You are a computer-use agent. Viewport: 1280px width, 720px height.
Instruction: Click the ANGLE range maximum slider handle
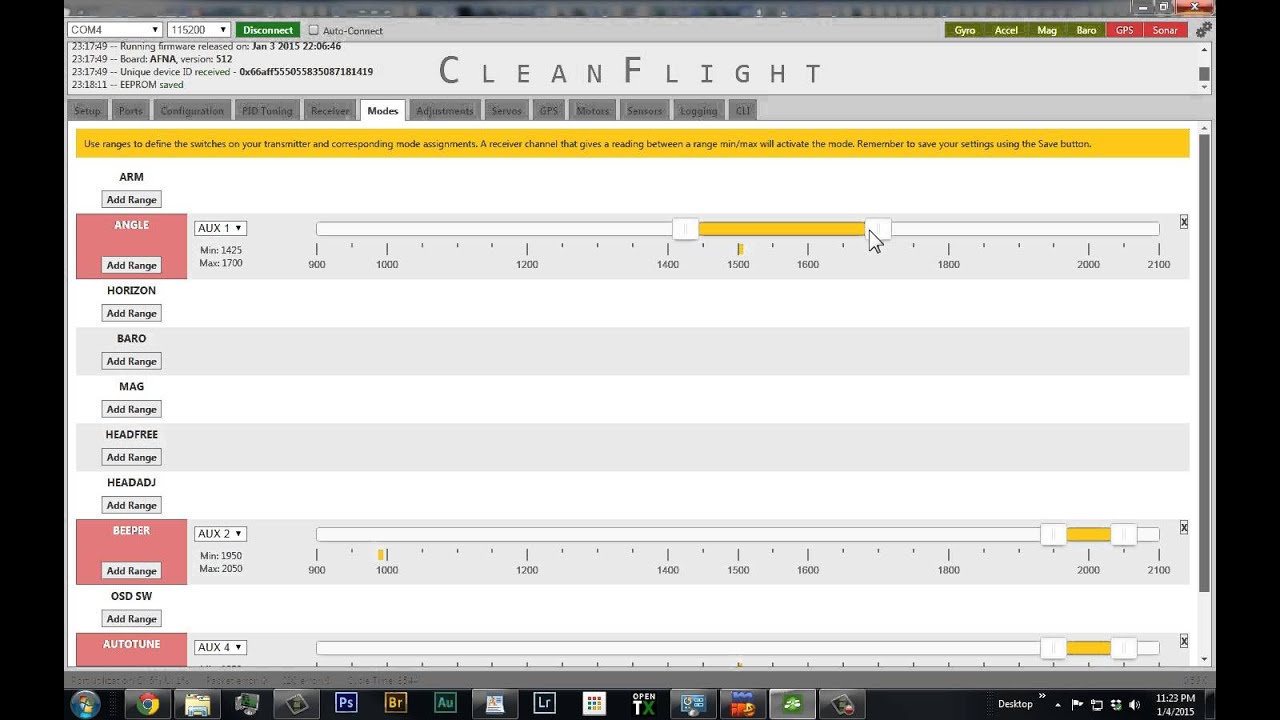tap(877, 229)
